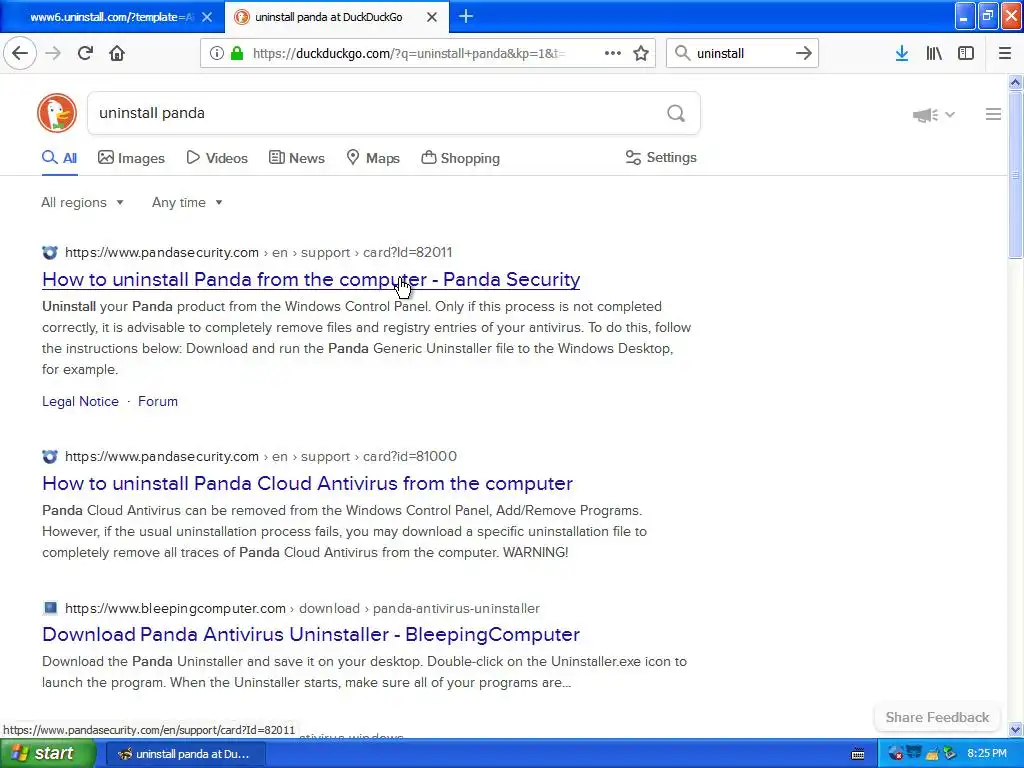The image size is (1024, 768).
Task: Click the security alert shield tray icon
Action: click(895, 754)
